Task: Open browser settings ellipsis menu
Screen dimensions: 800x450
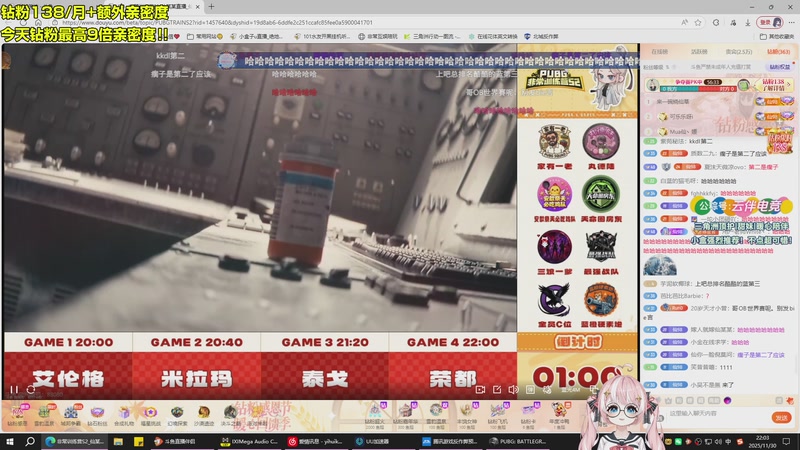Action: pyautogui.click(x=791, y=22)
